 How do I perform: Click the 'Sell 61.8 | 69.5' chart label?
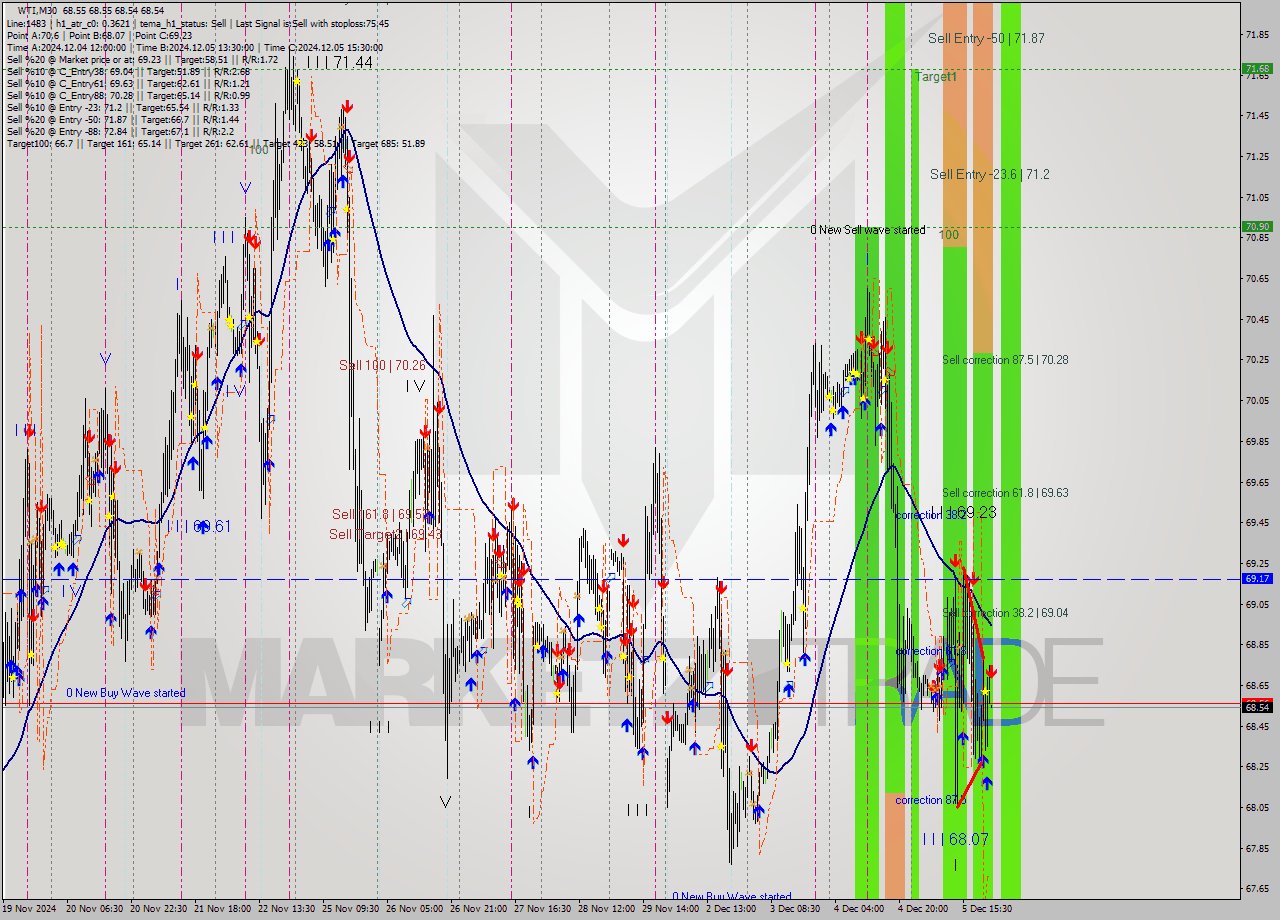point(381,514)
